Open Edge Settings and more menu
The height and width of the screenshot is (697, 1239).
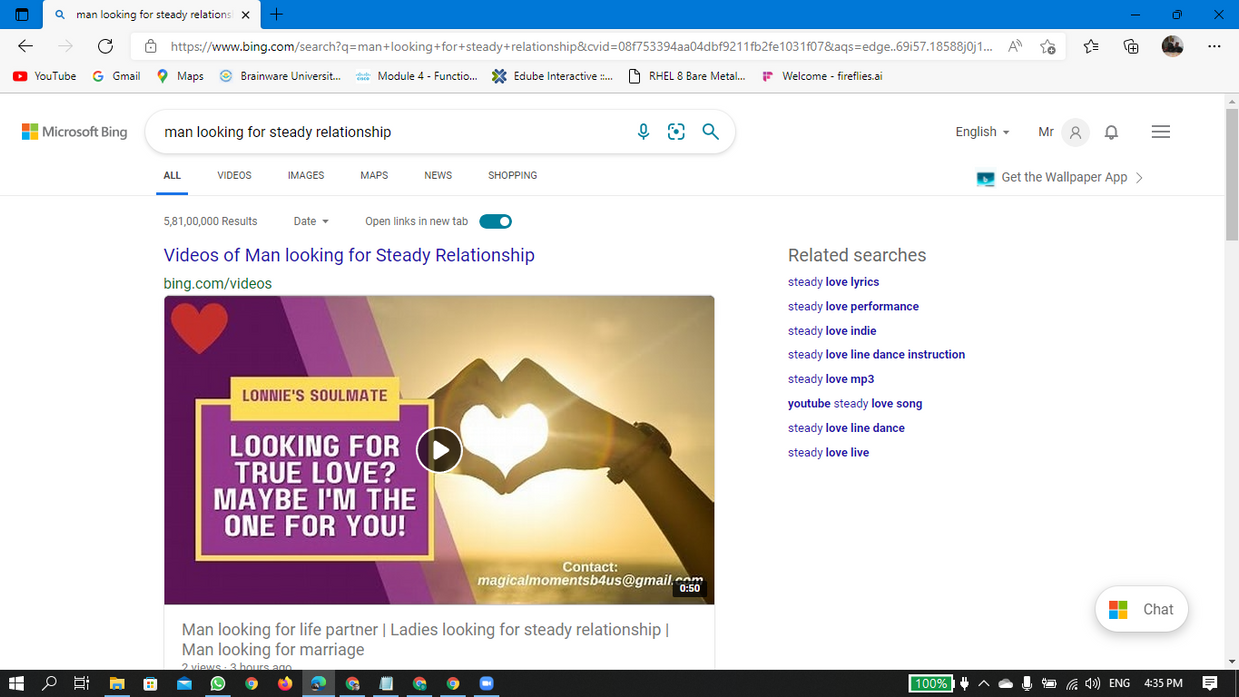[1214, 46]
